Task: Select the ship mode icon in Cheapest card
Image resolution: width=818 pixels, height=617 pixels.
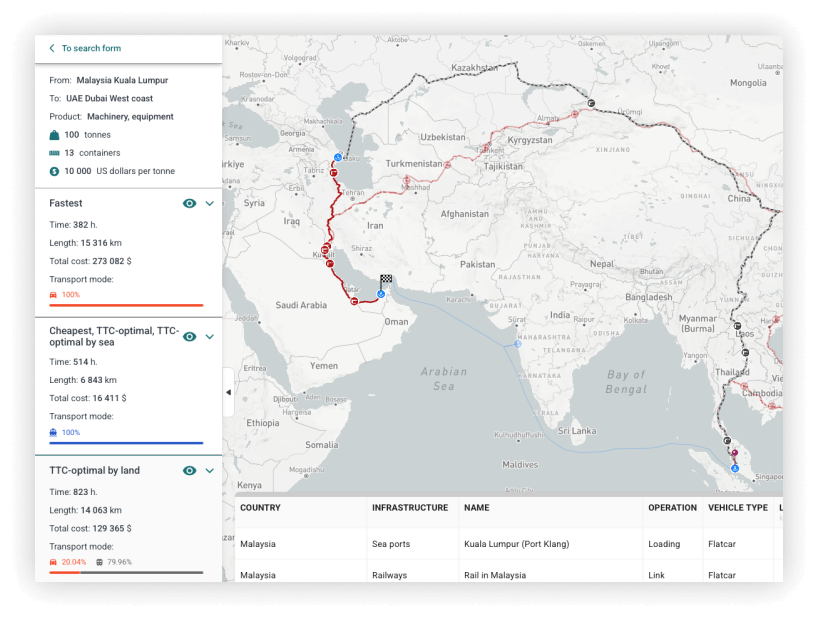Action: tap(52, 432)
